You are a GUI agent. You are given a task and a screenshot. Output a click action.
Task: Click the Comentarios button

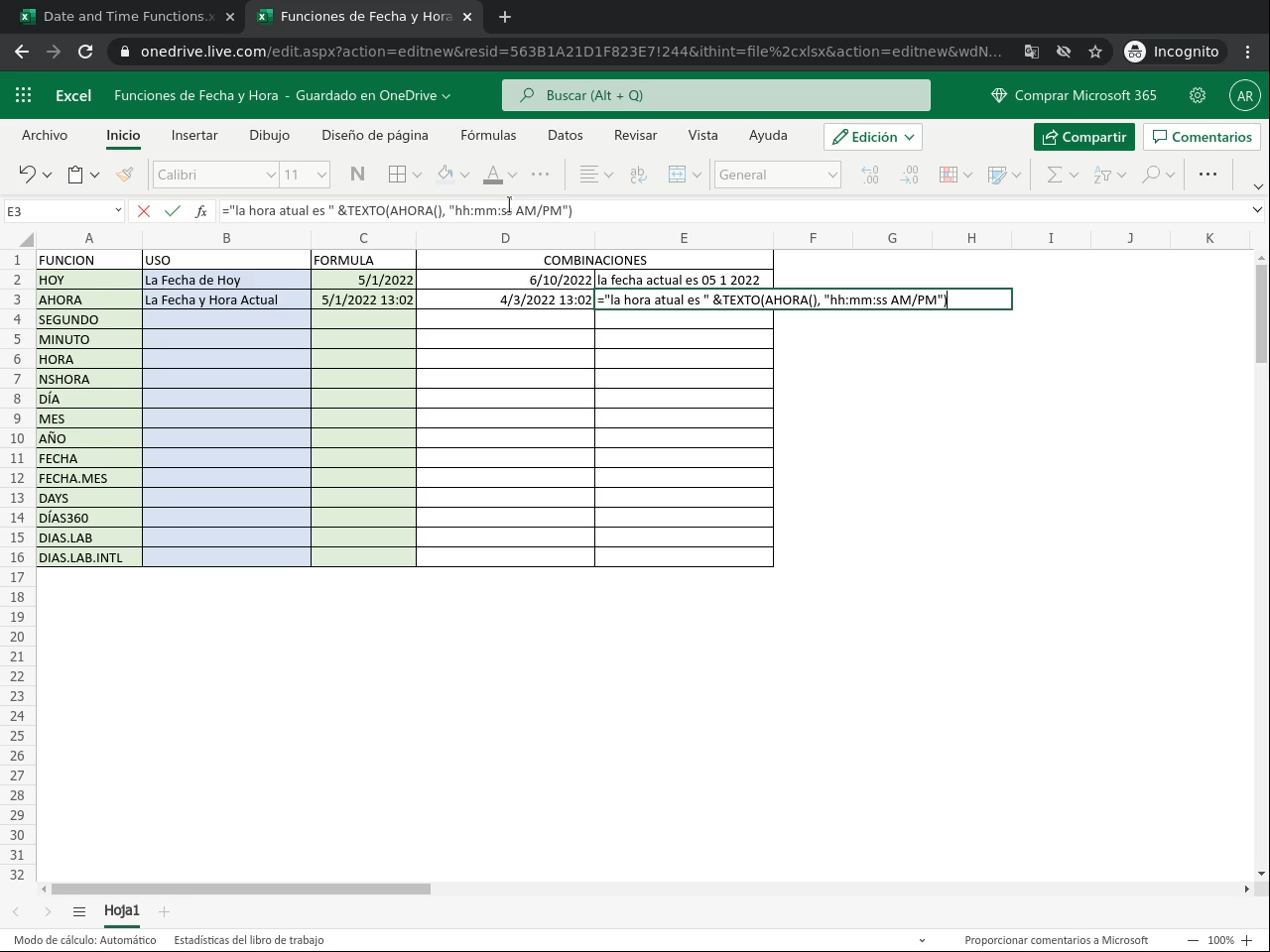click(x=1202, y=137)
